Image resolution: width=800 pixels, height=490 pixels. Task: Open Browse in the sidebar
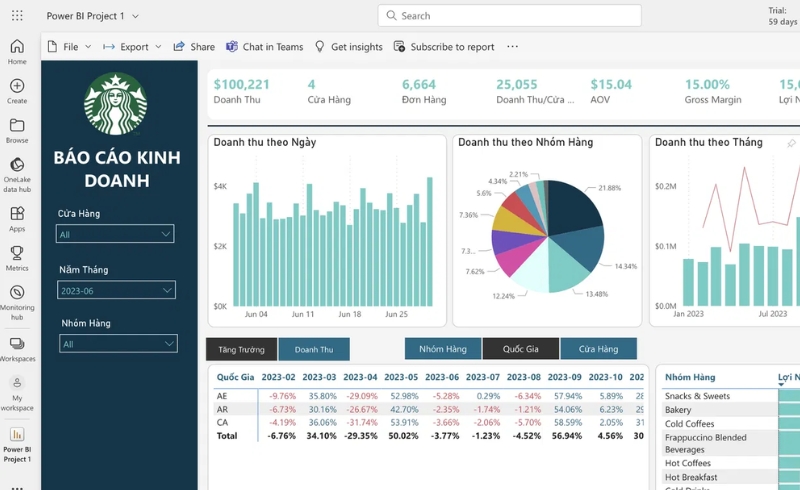pos(17,131)
